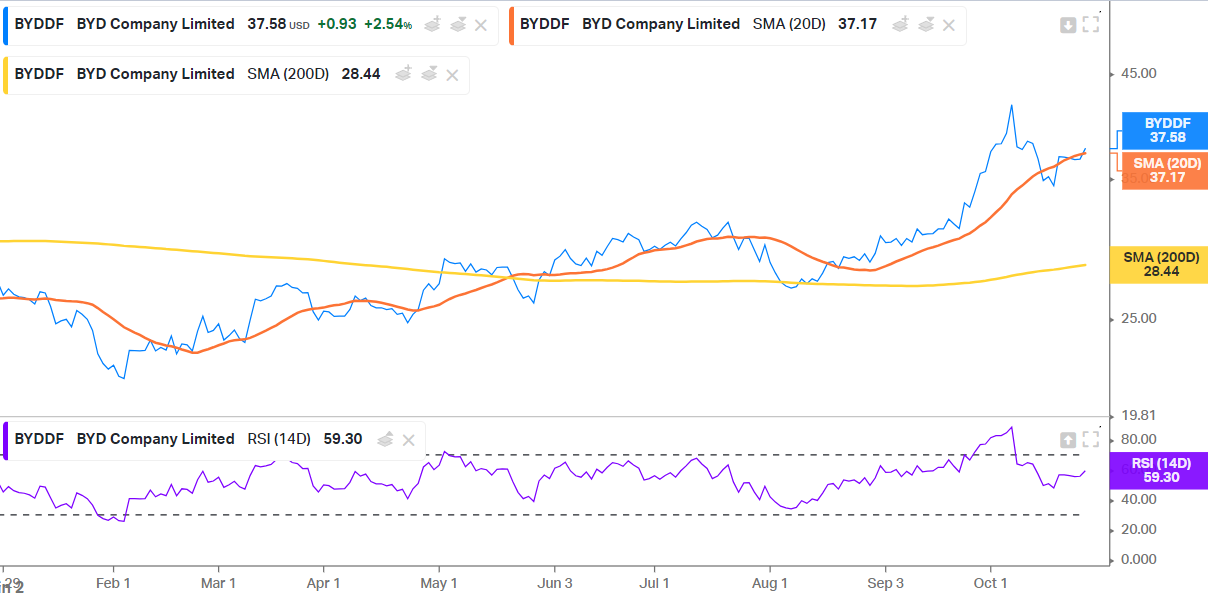Viewport: 1208px width, 602px height.
Task: Click the plain layers icon in SMA (200D) legend
Action: 428,74
